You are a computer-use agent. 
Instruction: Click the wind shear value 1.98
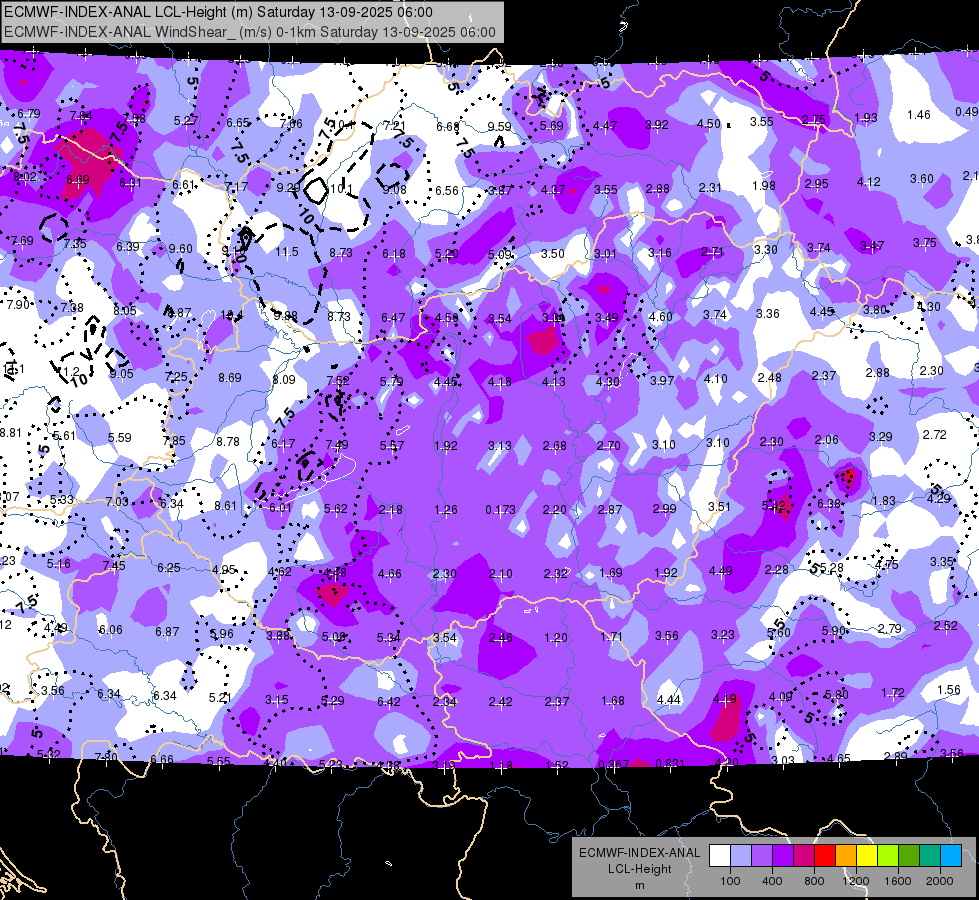[x=764, y=185]
